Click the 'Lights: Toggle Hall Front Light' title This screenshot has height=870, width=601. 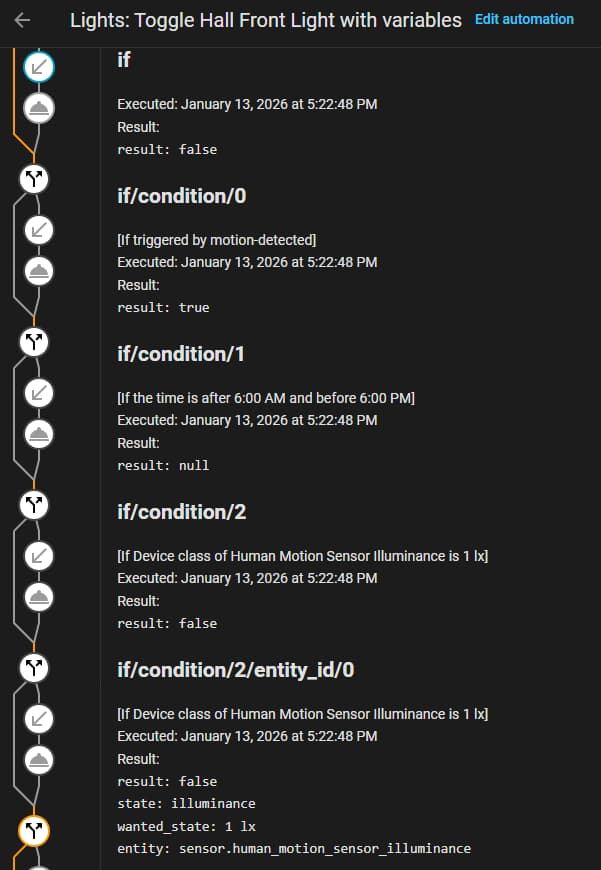click(x=266, y=20)
